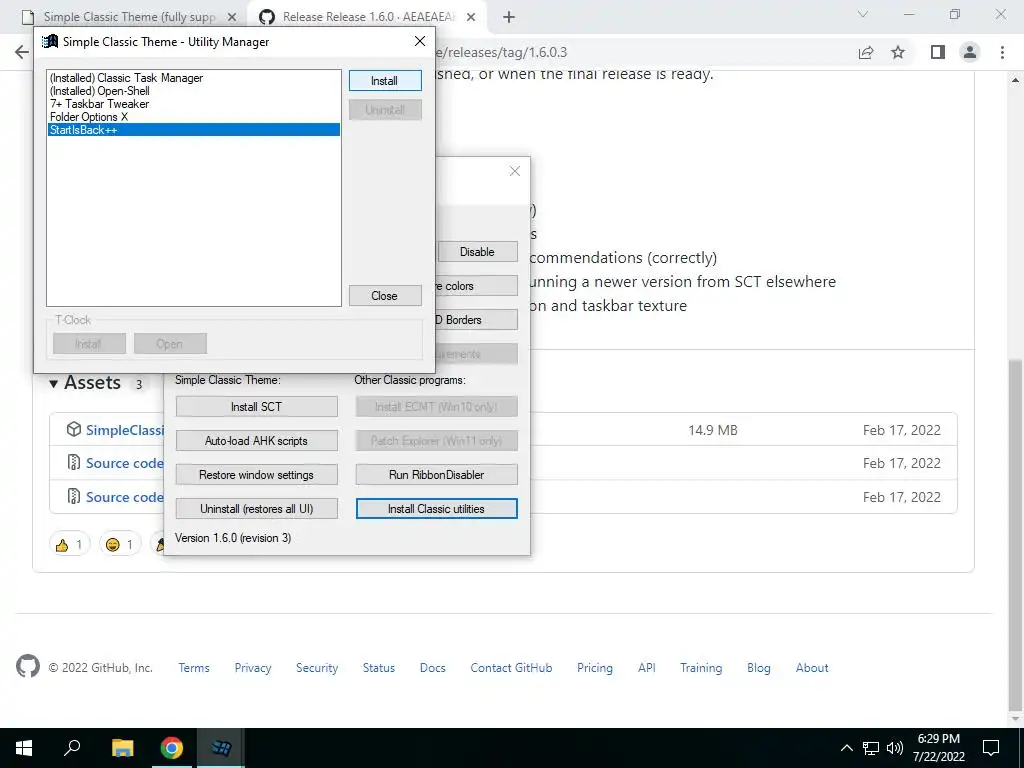Screen dimensions: 1024x768
Task: Open the notification center icon
Action: [991, 748]
